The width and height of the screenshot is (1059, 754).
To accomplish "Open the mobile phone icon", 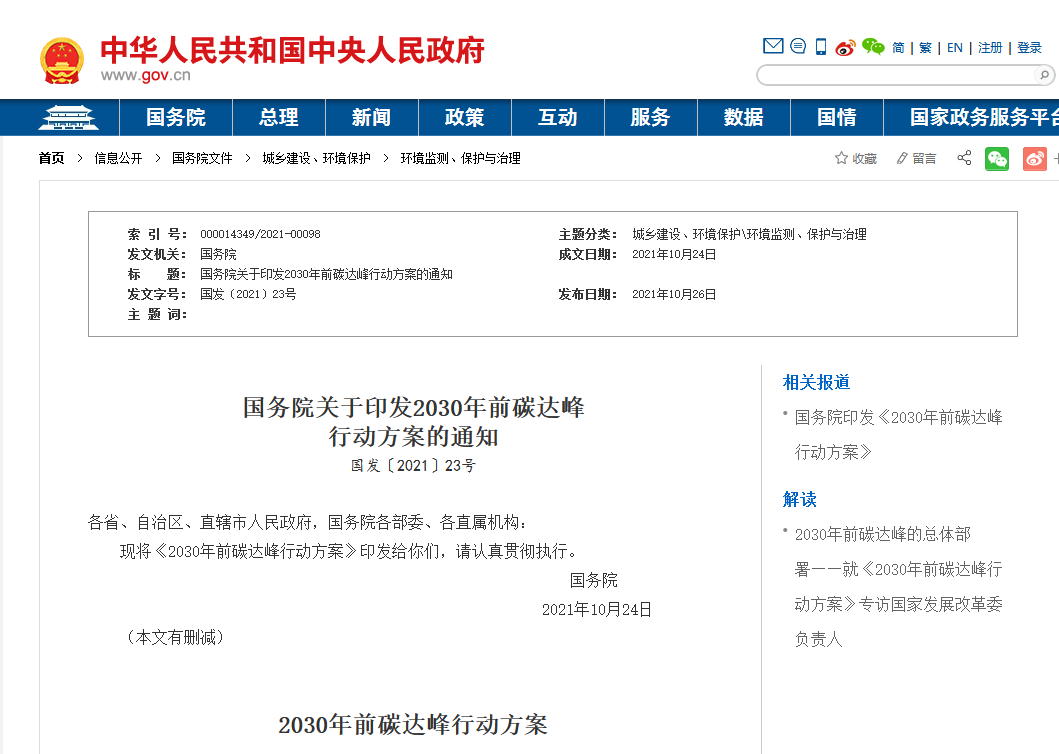I will tap(821, 47).
